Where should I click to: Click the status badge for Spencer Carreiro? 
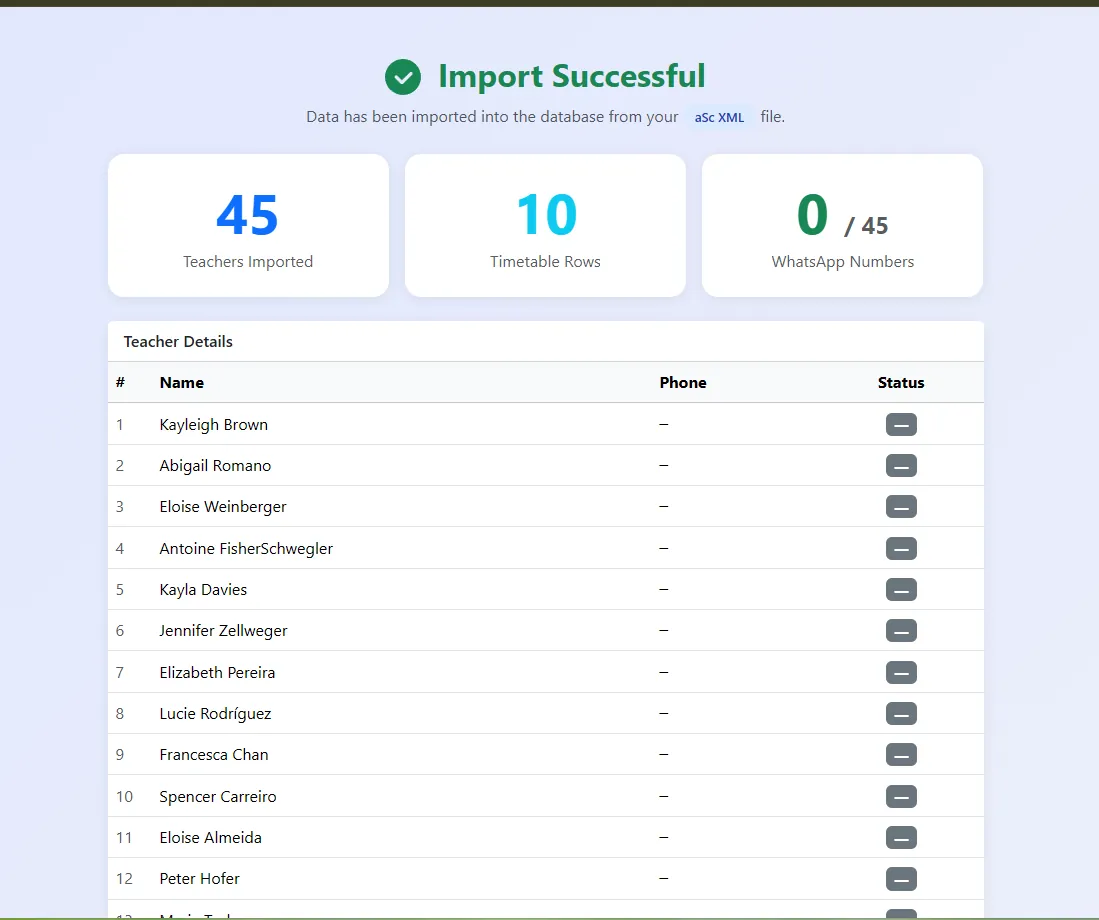point(901,797)
